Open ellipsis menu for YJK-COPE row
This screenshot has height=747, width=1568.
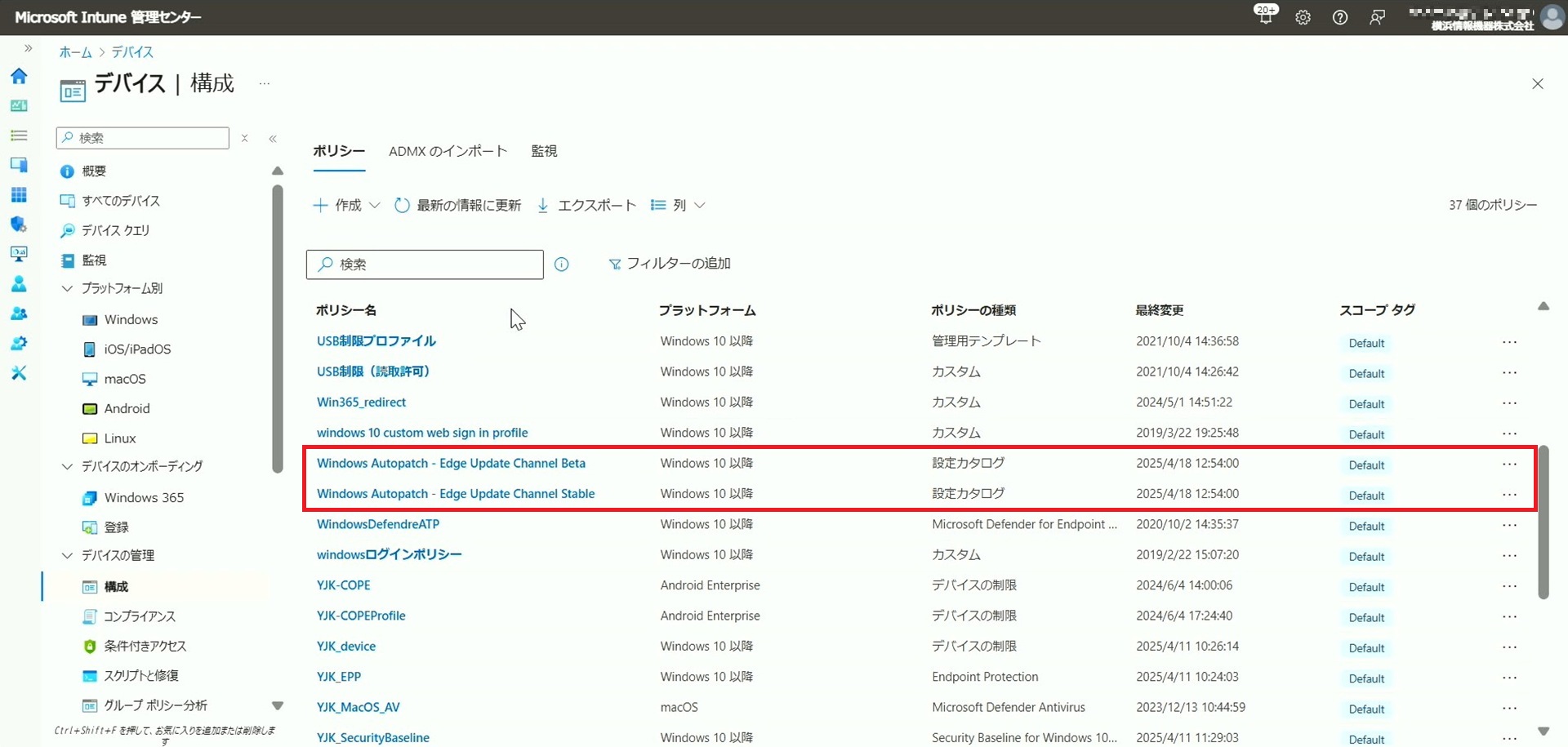[1509, 586]
